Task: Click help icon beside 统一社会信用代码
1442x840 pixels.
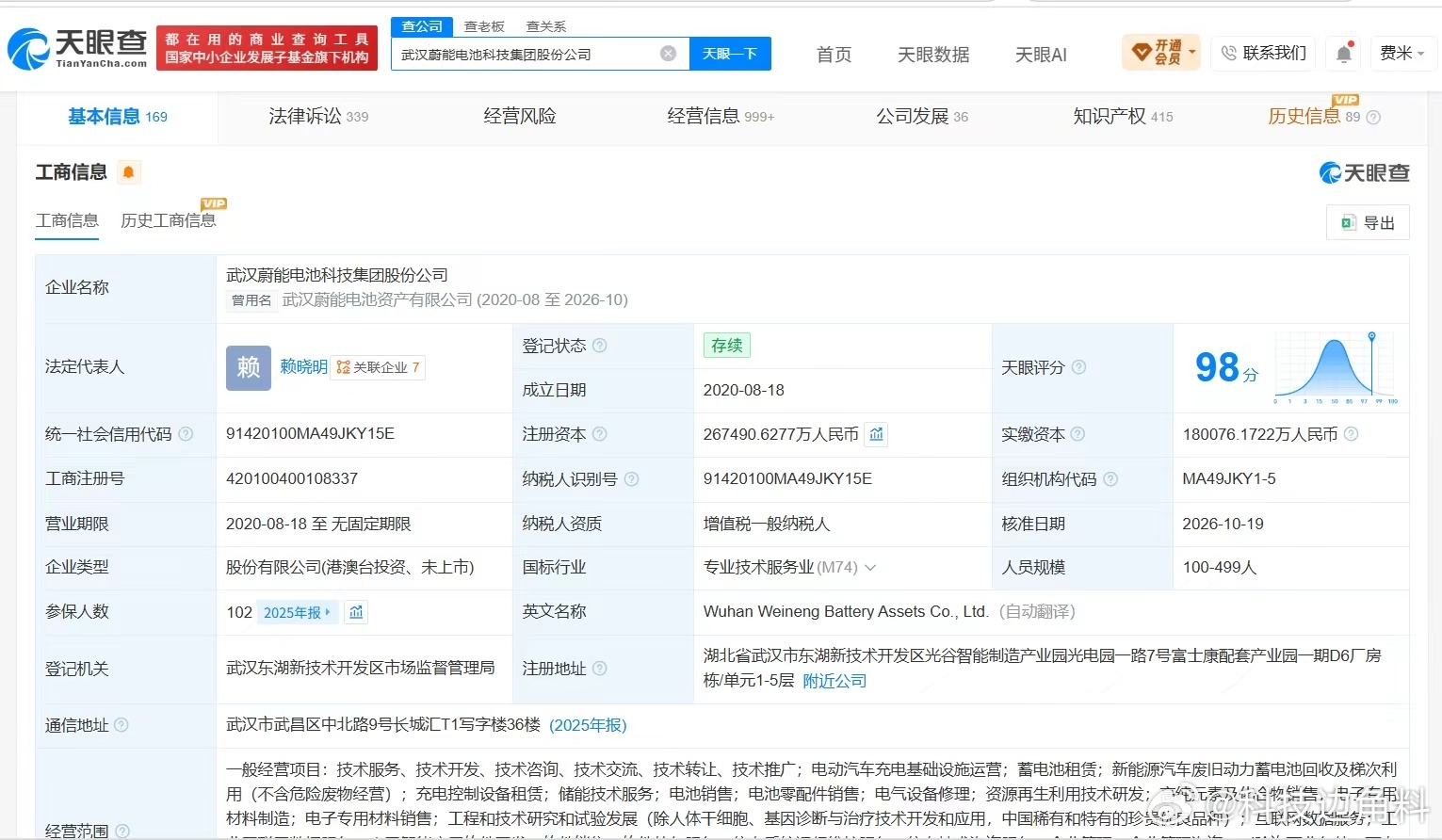Action: coord(186,434)
